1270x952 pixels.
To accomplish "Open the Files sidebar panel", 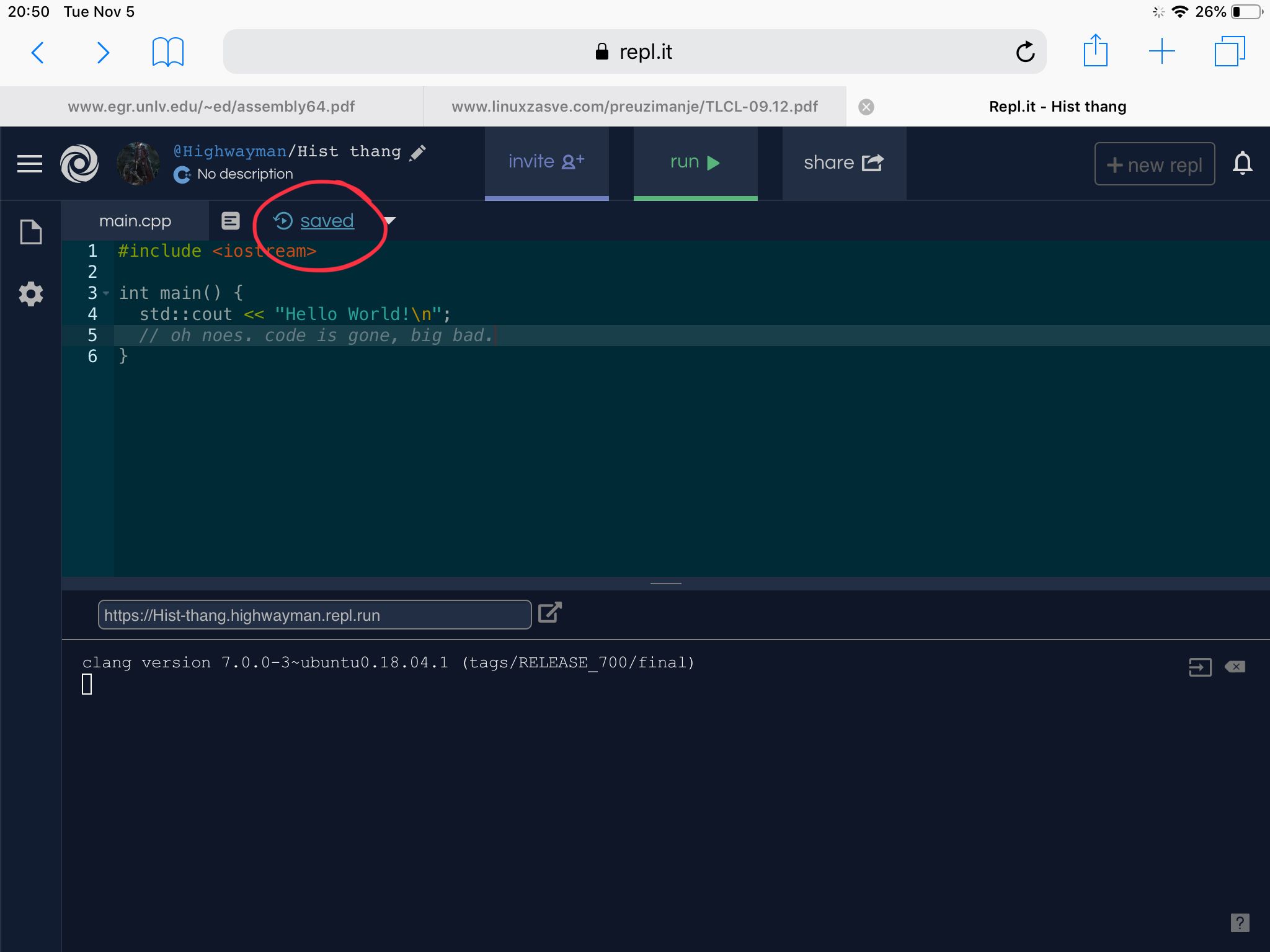I will 31,232.
